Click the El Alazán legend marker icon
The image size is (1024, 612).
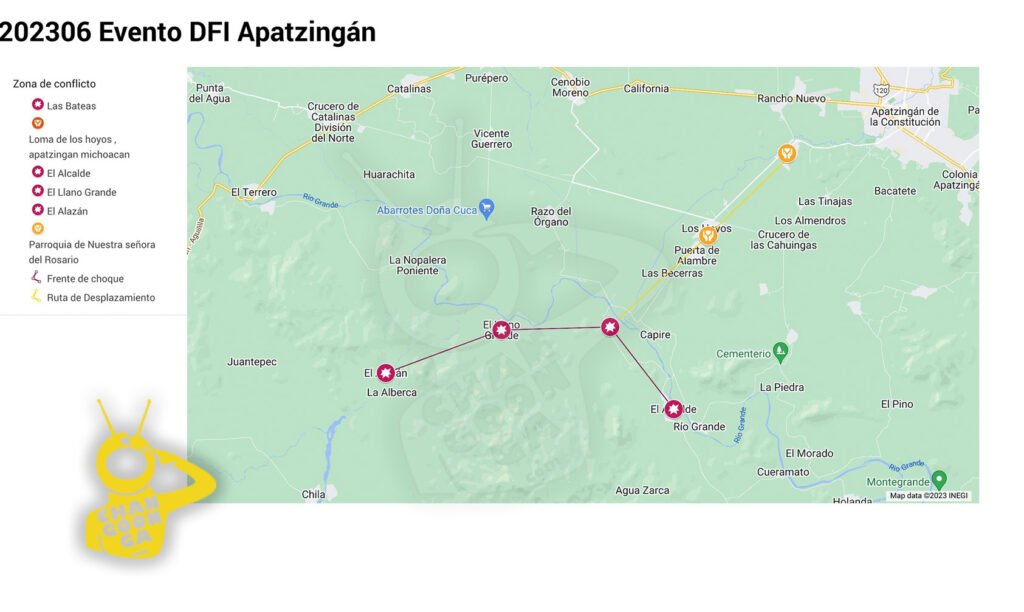tap(38, 210)
